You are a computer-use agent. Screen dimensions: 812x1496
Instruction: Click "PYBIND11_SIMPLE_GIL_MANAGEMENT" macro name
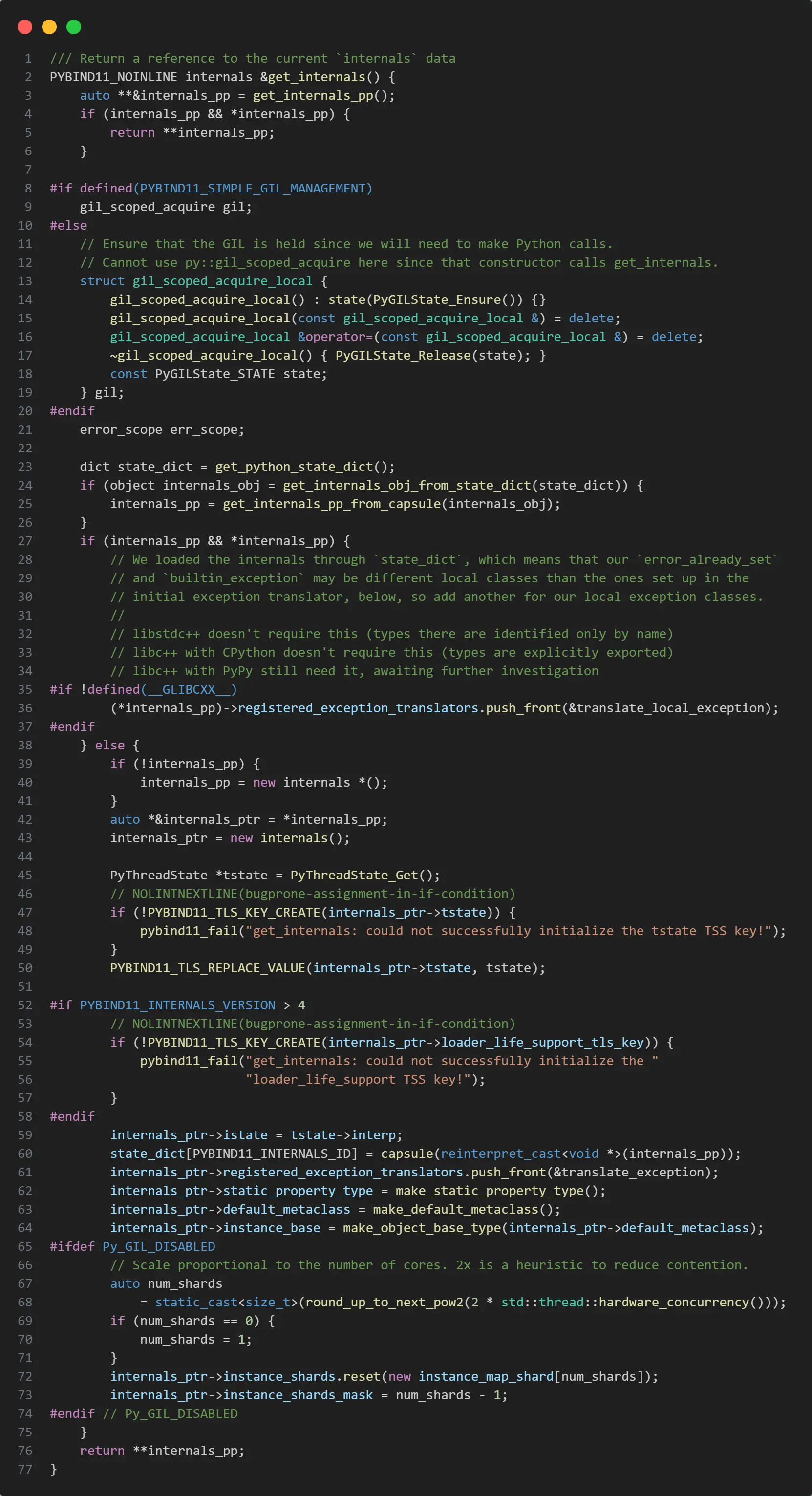pos(253,189)
